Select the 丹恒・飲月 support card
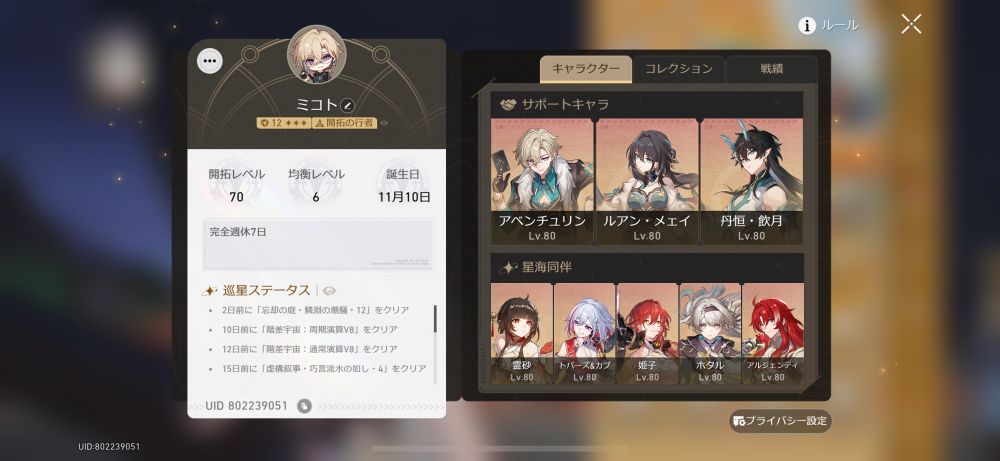 click(751, 181)
